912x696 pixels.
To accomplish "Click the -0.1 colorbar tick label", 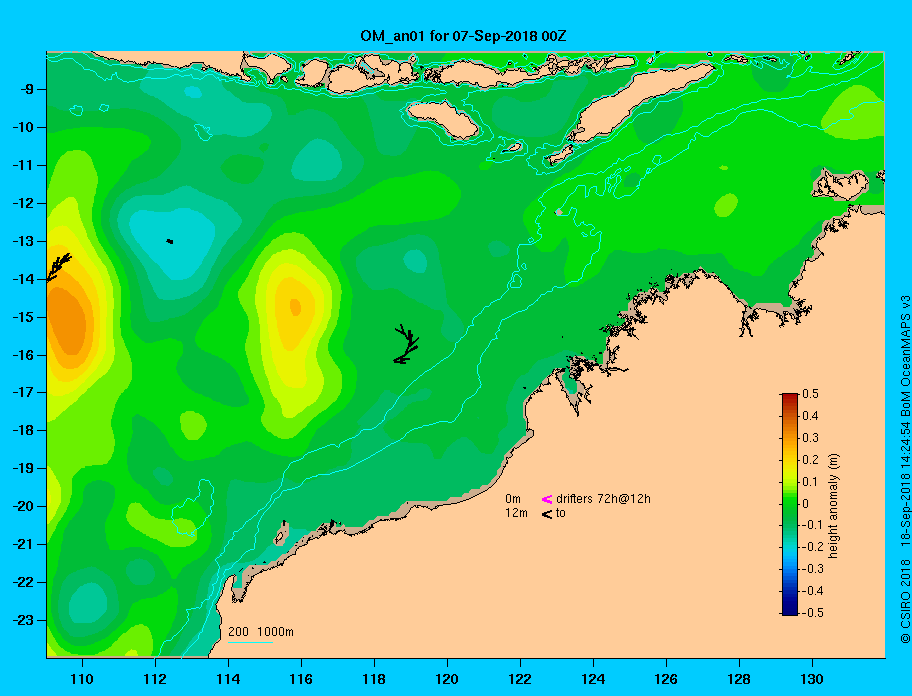I will coord(813,525).
